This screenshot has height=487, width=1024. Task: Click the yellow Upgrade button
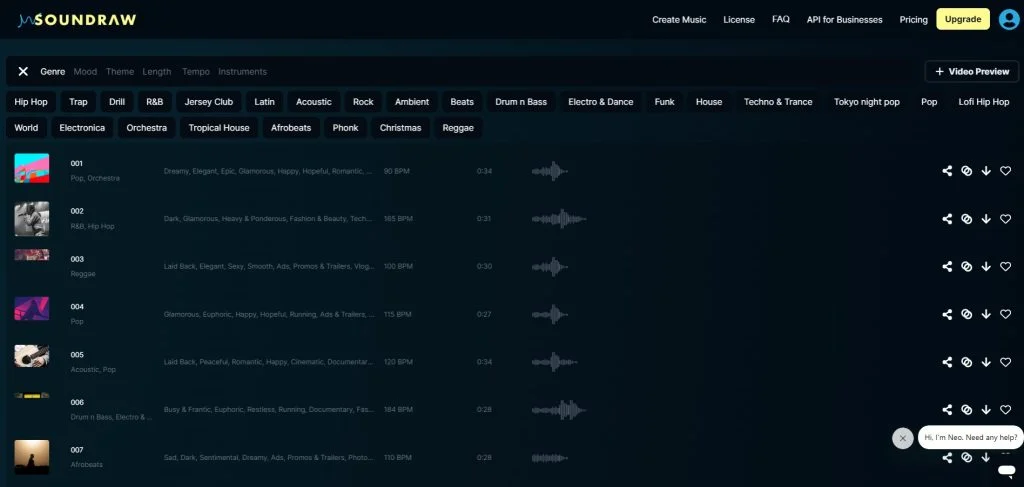click(963, 19)
